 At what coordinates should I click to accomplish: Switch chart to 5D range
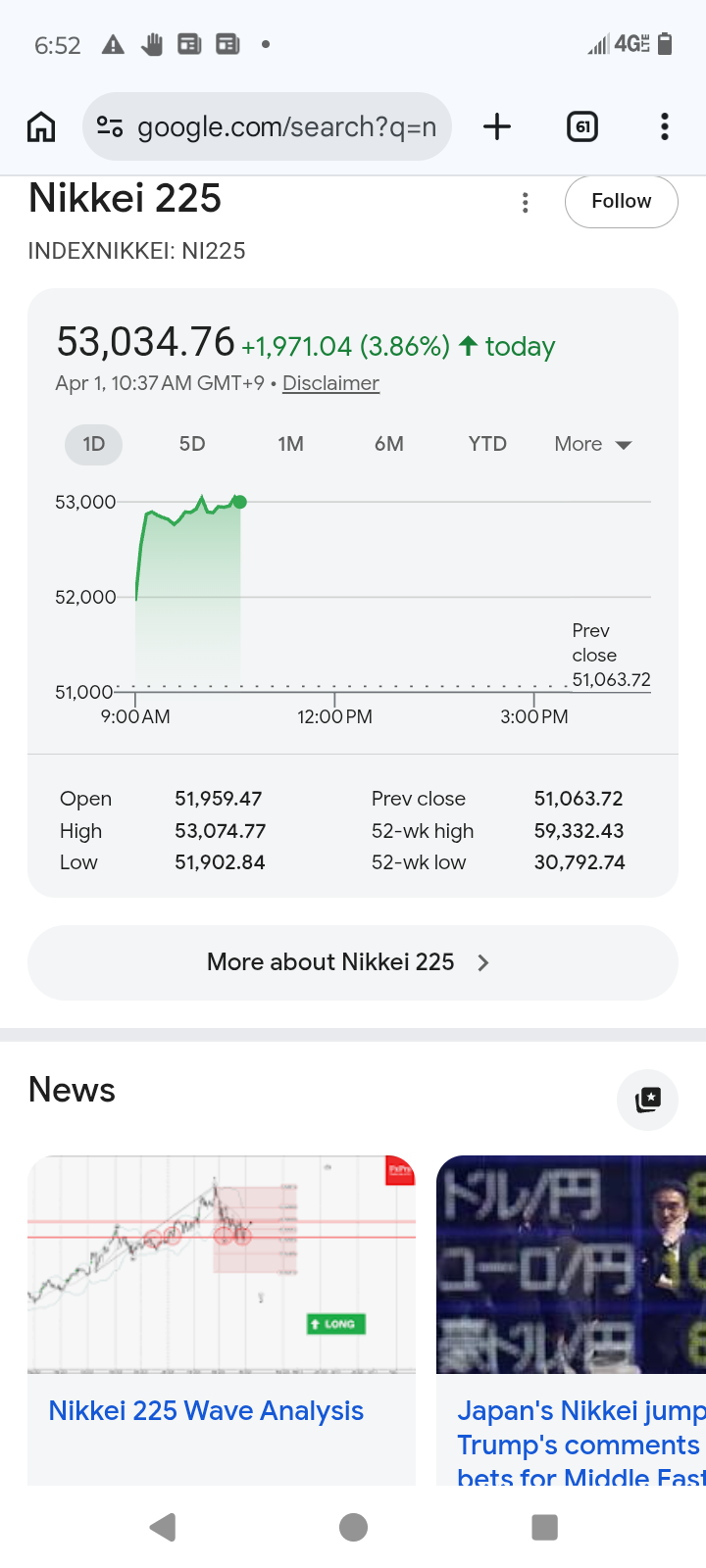192,444
